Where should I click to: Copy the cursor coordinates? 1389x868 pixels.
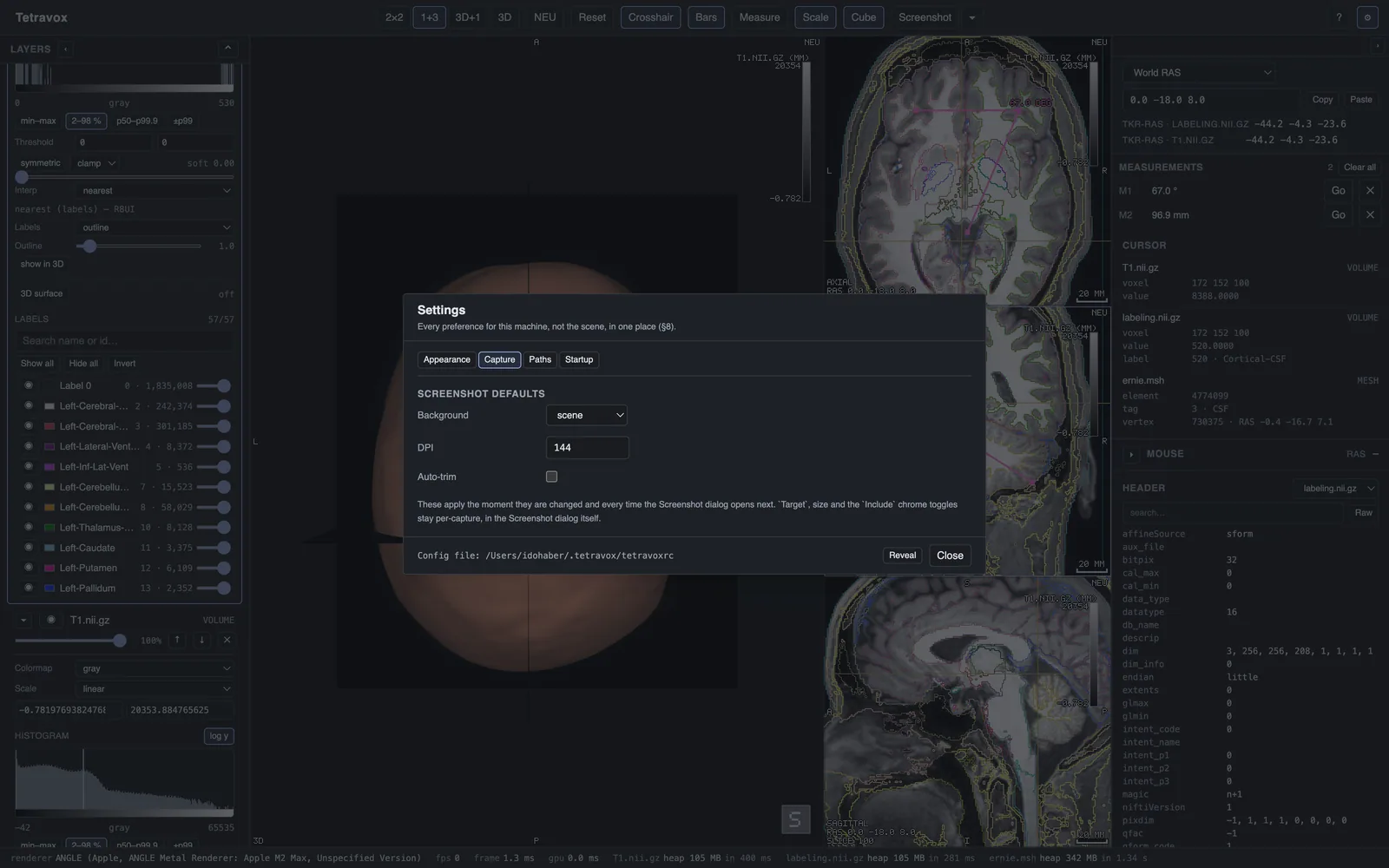(1322, 100)
